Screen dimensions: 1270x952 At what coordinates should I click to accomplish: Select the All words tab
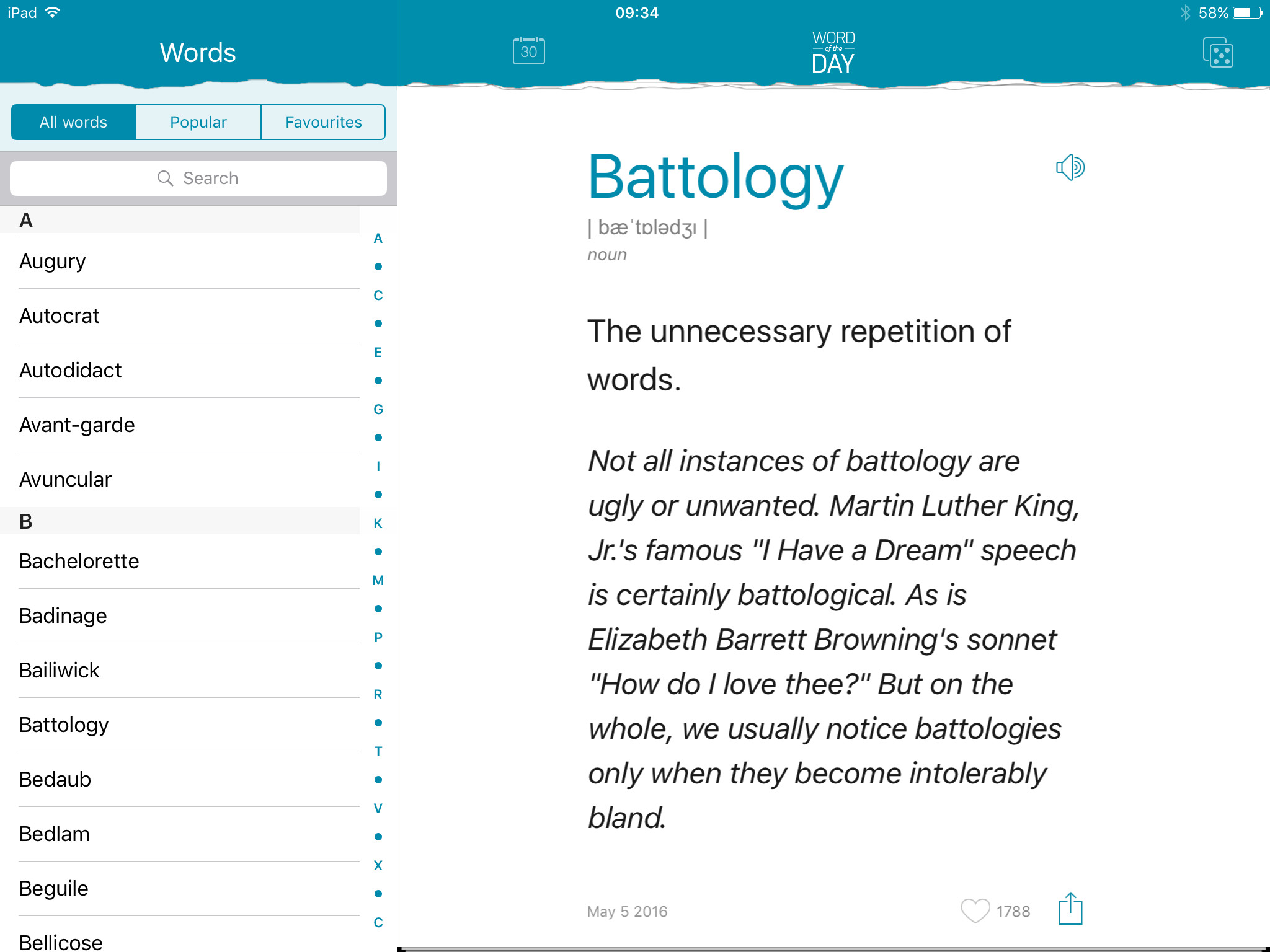(73, 122)
